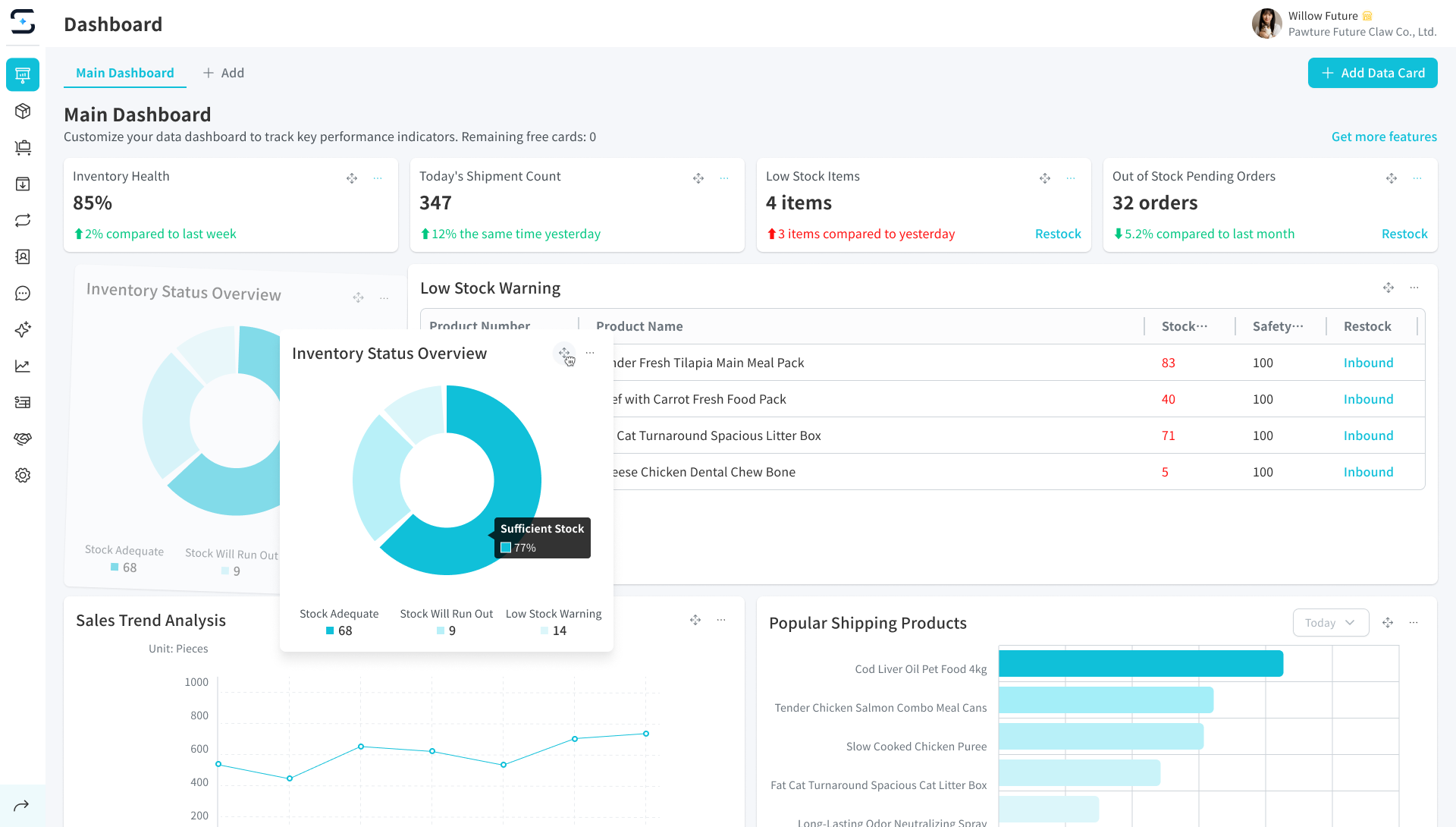Viewport: 1456px width, 827px height.
Task: Switch to Main Dashboard tab
Action: [x=125, y=73]
